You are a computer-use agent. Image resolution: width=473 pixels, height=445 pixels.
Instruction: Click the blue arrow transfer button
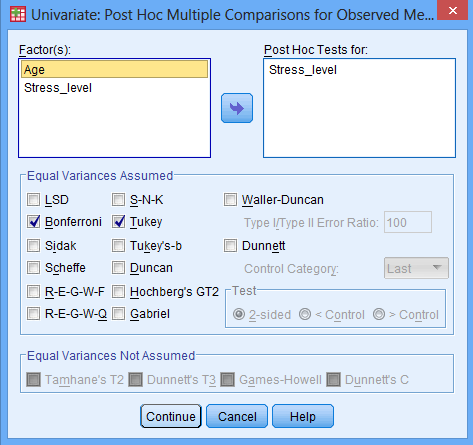point(237,108)
